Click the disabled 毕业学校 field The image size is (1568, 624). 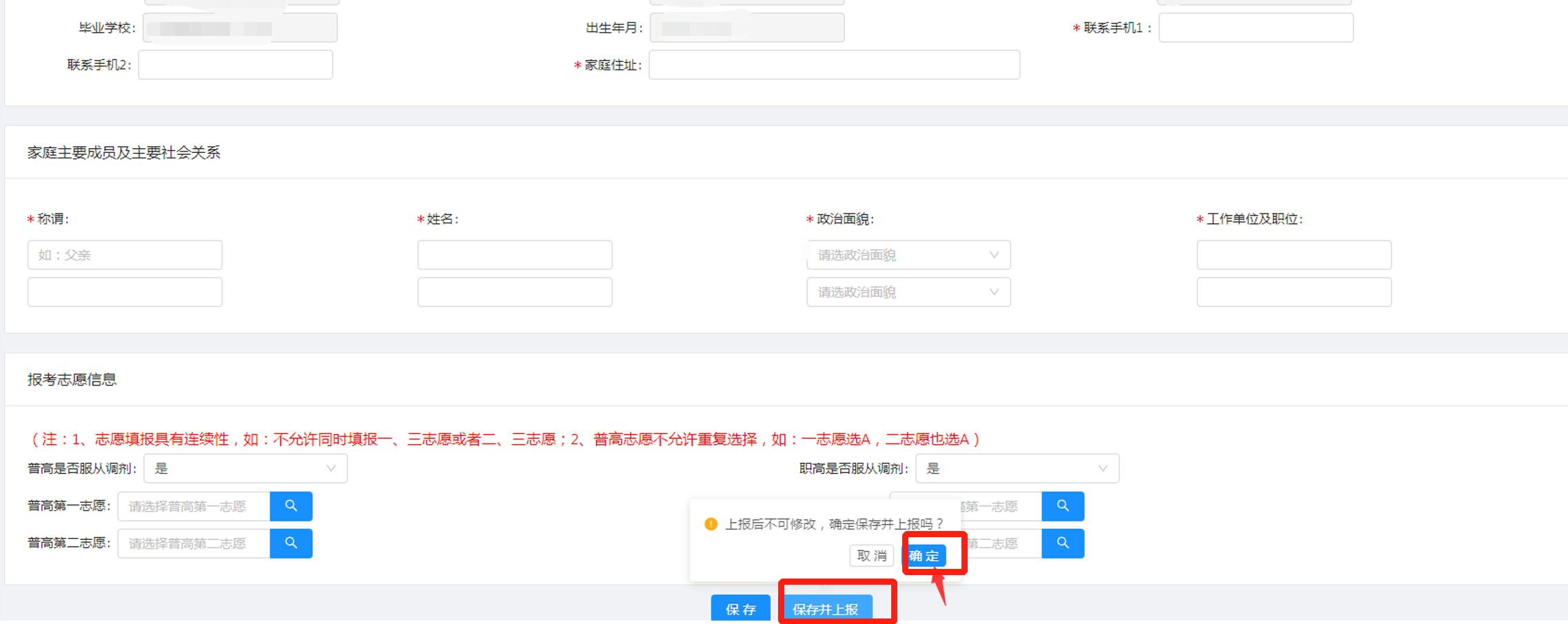click(240, 28)
